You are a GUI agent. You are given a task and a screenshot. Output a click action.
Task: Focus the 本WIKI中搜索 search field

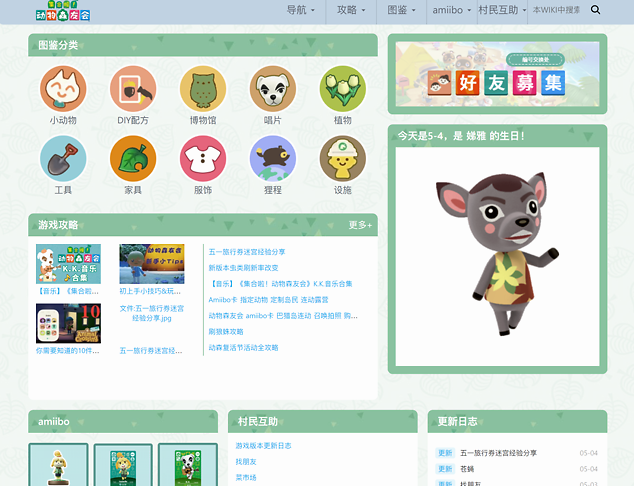pos(558,10)
